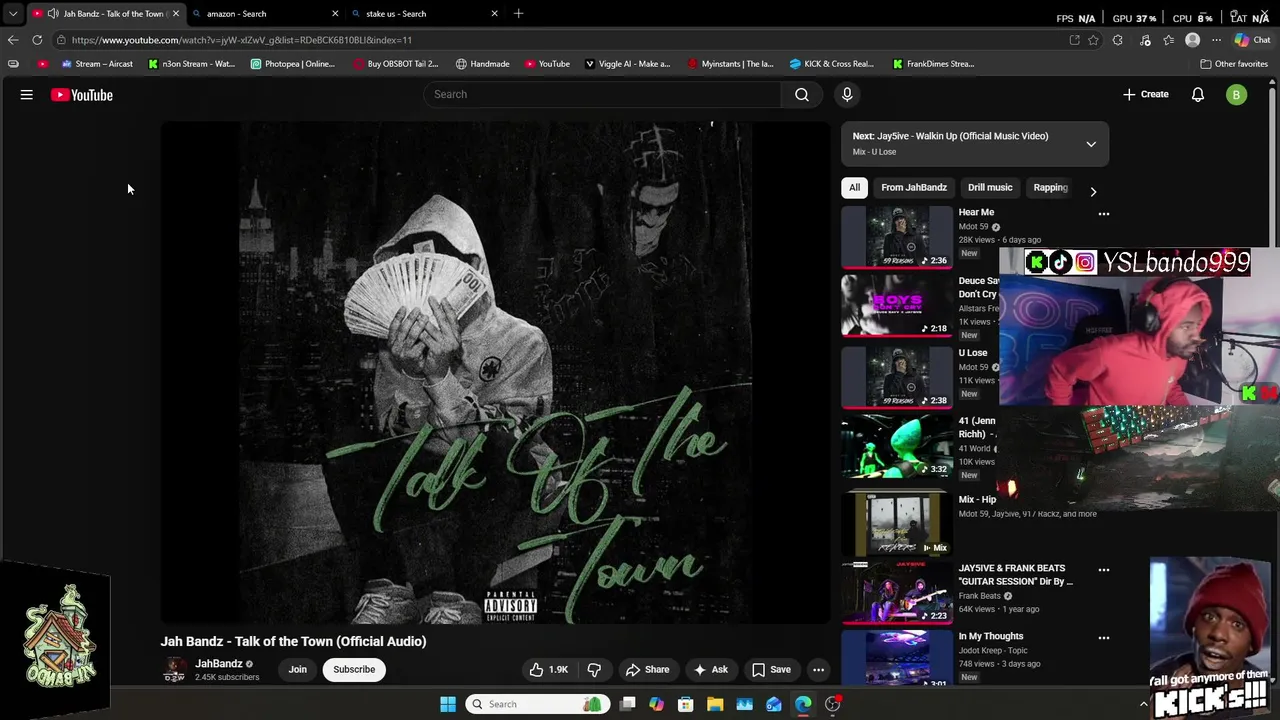Open the favorites list star icon
1280x720 pixels.
click(x=1168, y=40)
